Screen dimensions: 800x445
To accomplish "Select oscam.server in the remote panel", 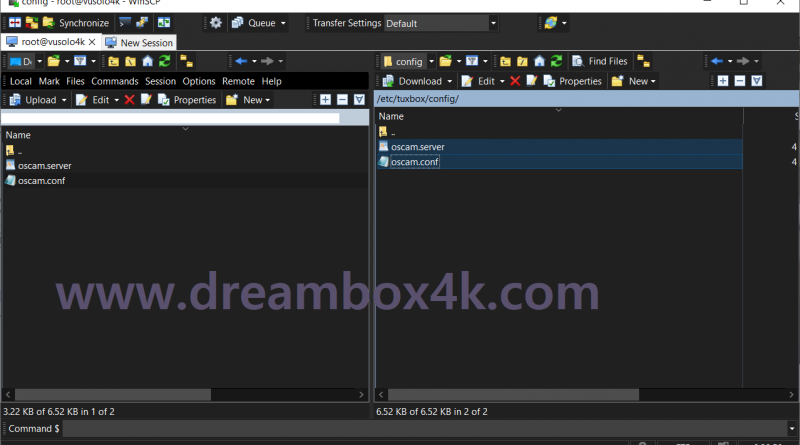I will point(417,147).
